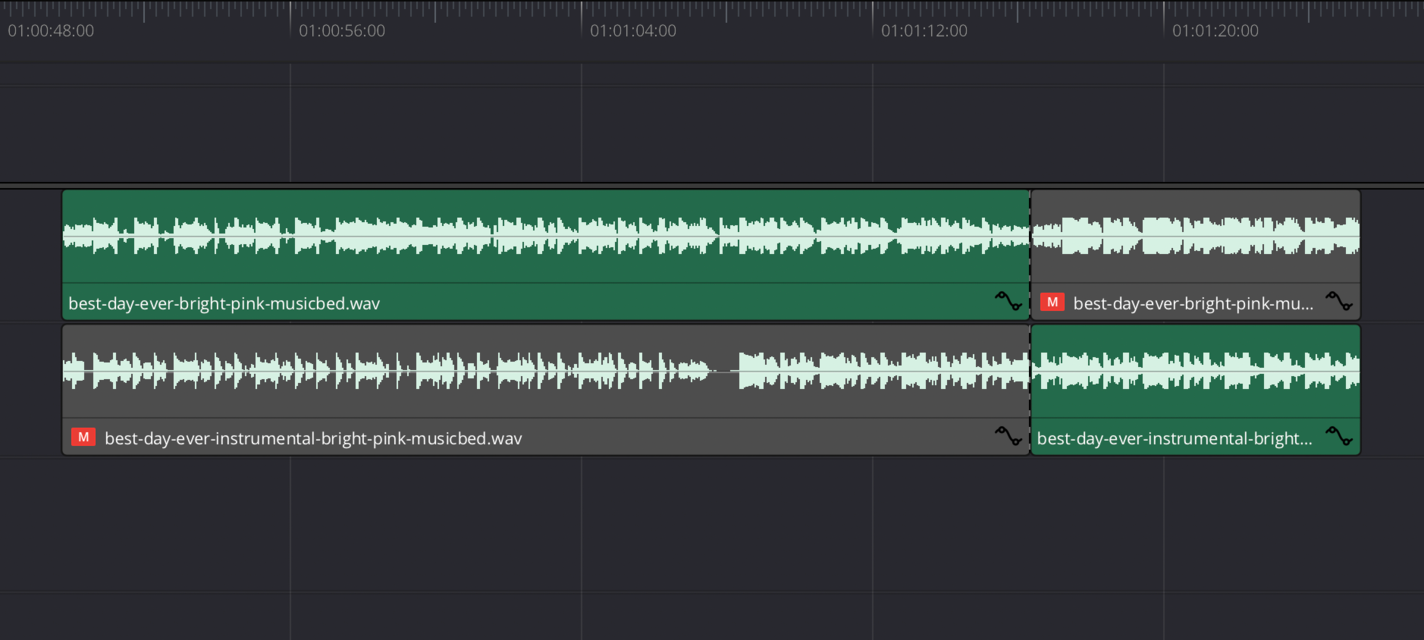
Task: Click curve icon on muted top-right clip
Action: coord(1339,301)
